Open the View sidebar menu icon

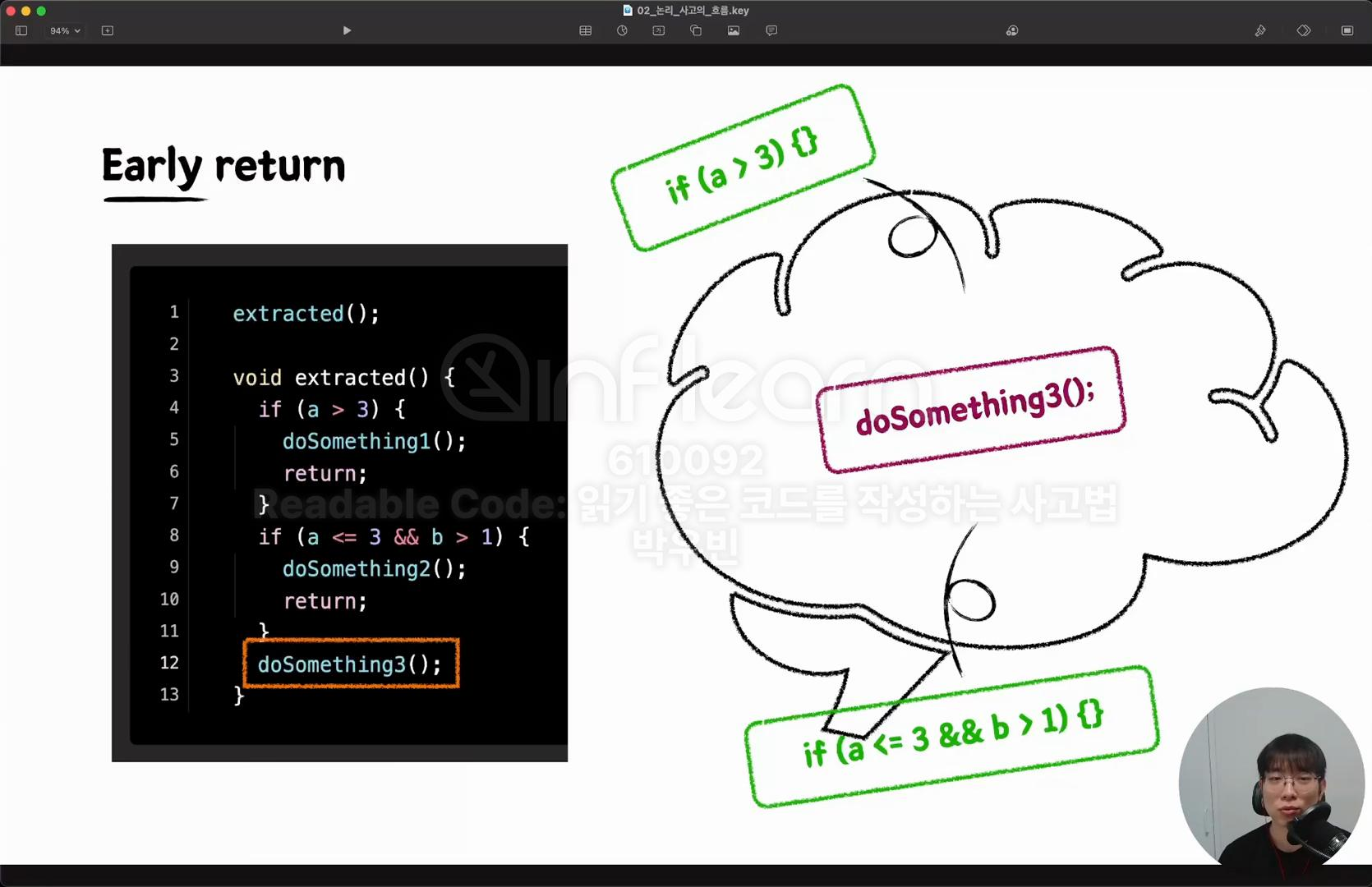[21, 30]
